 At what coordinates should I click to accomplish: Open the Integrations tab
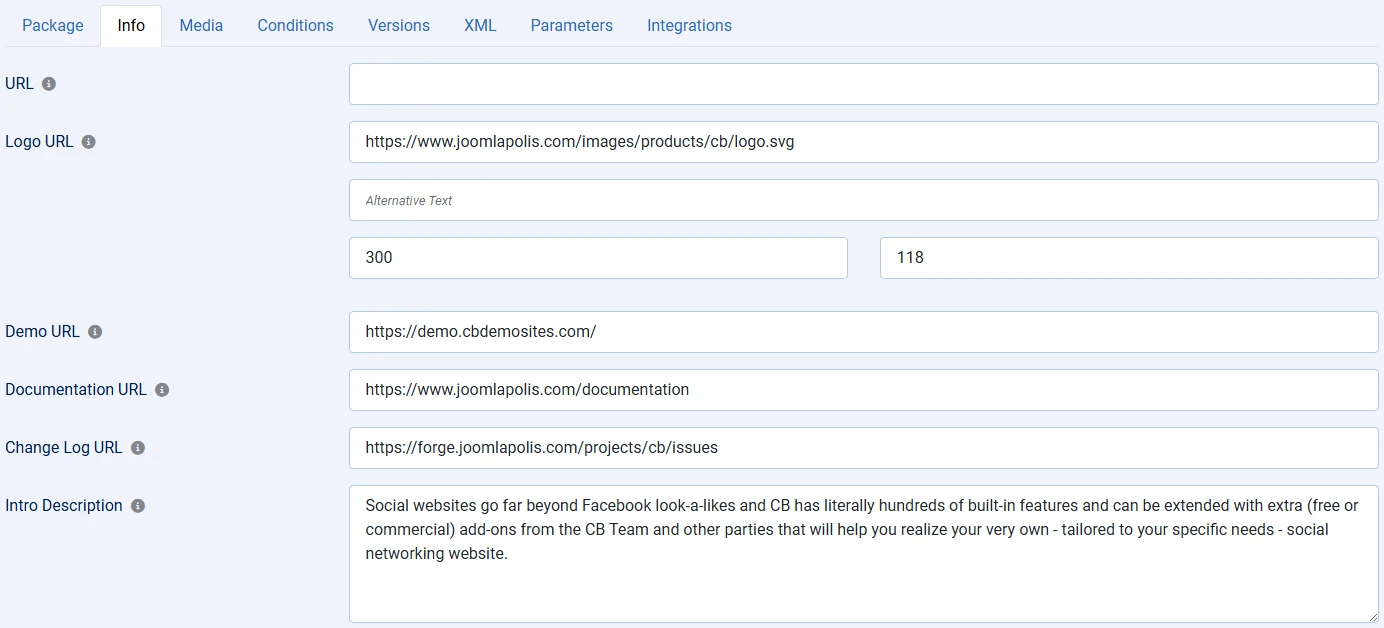[x=689, y=26]
